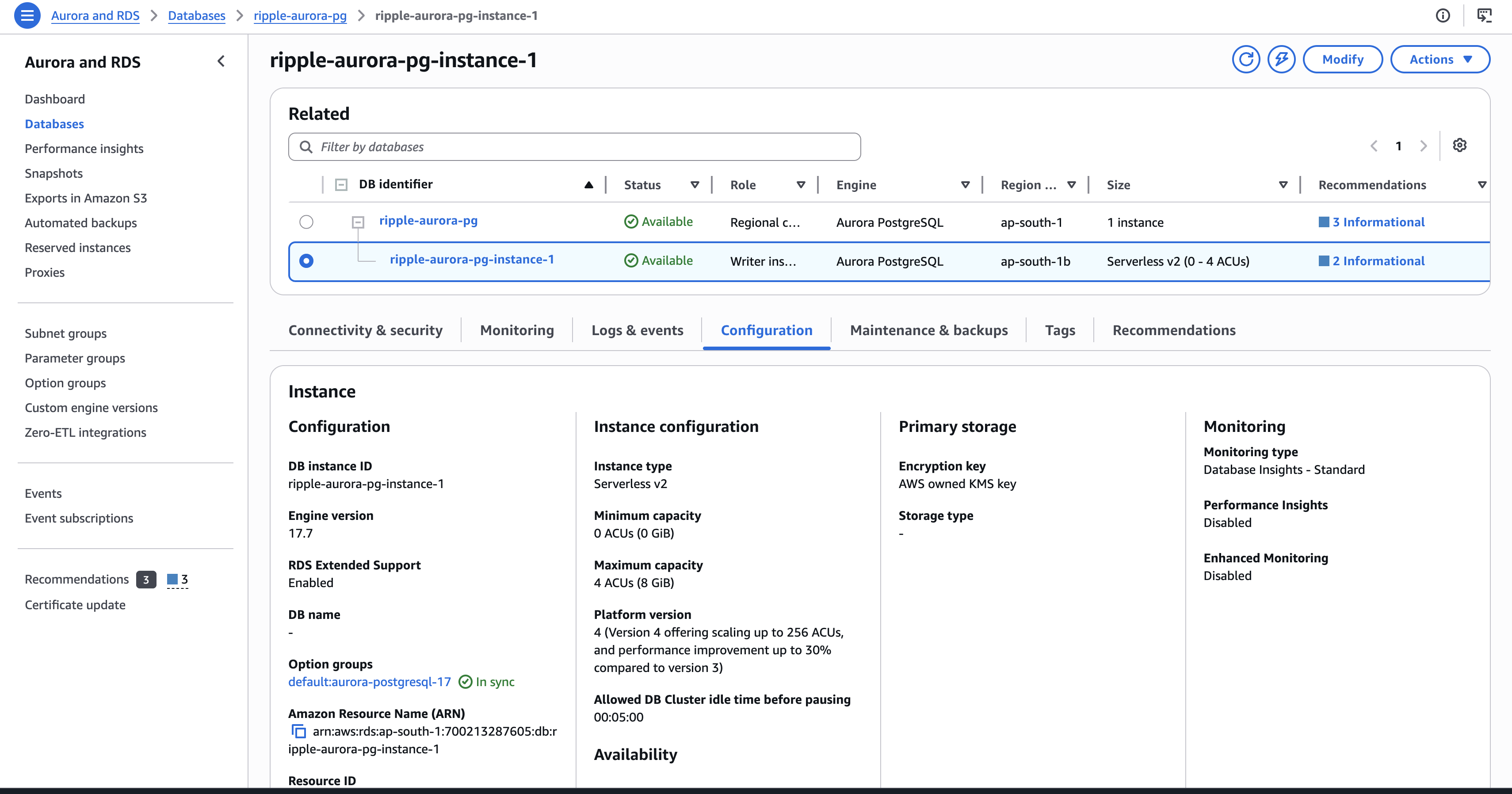Open the CloudShell/tutorial panel icon at top right

(x=1484, y=16)
